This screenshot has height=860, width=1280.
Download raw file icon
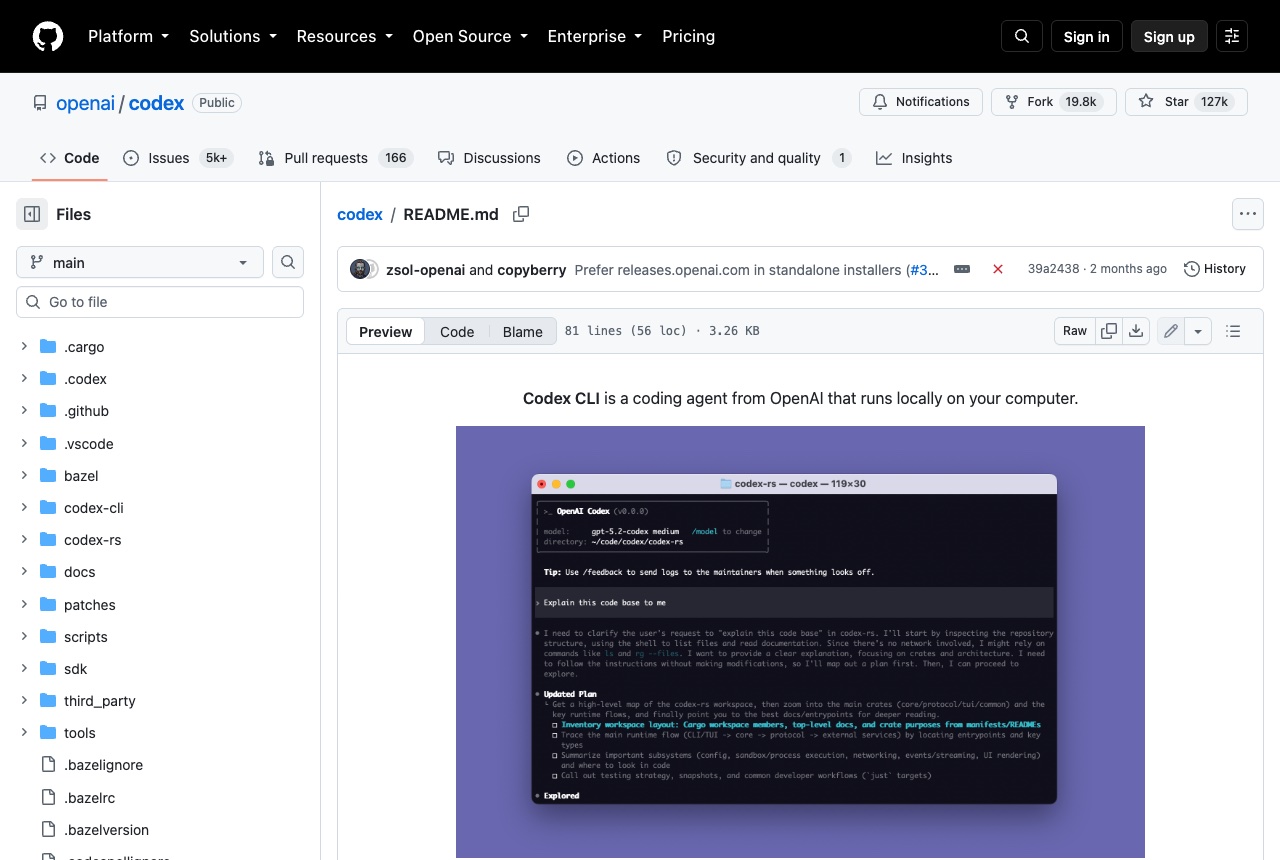coord(1136,331)
